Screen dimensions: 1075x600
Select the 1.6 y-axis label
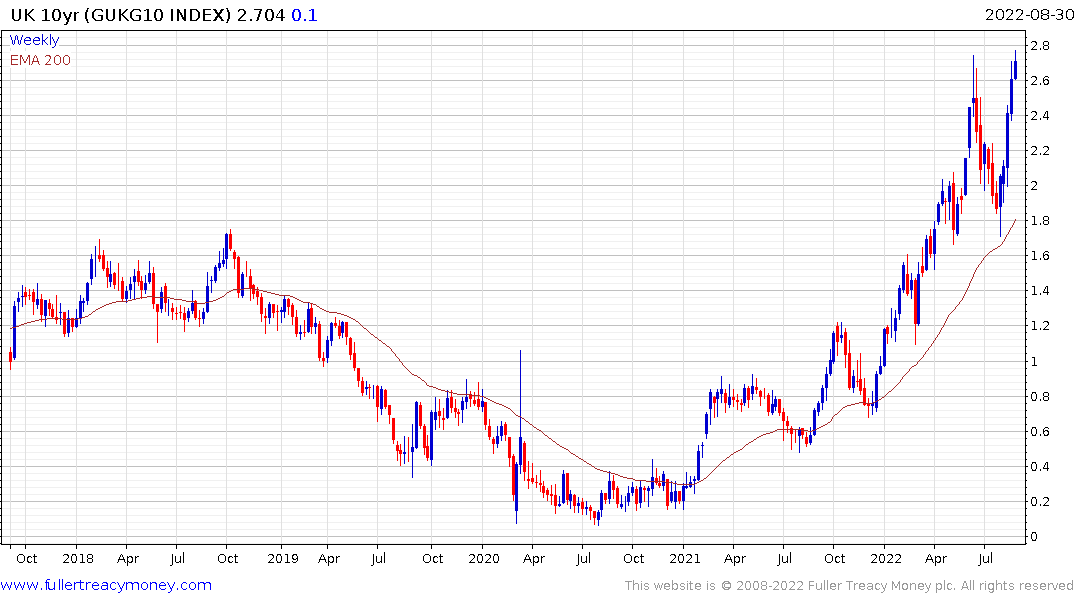click(1039, 256)
